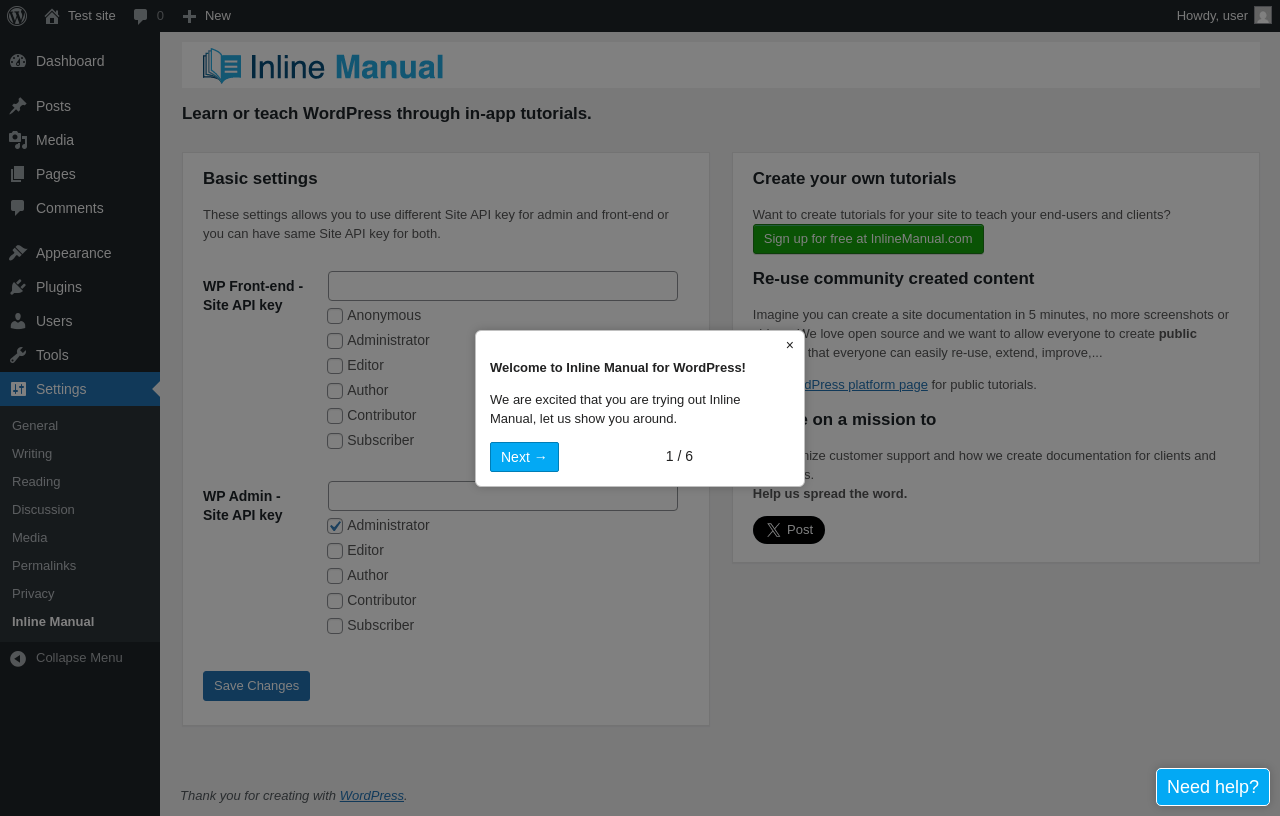Click the Media icon in sidebar
Viewport: 1280px width, 816px height.
(x=18, y=140)
